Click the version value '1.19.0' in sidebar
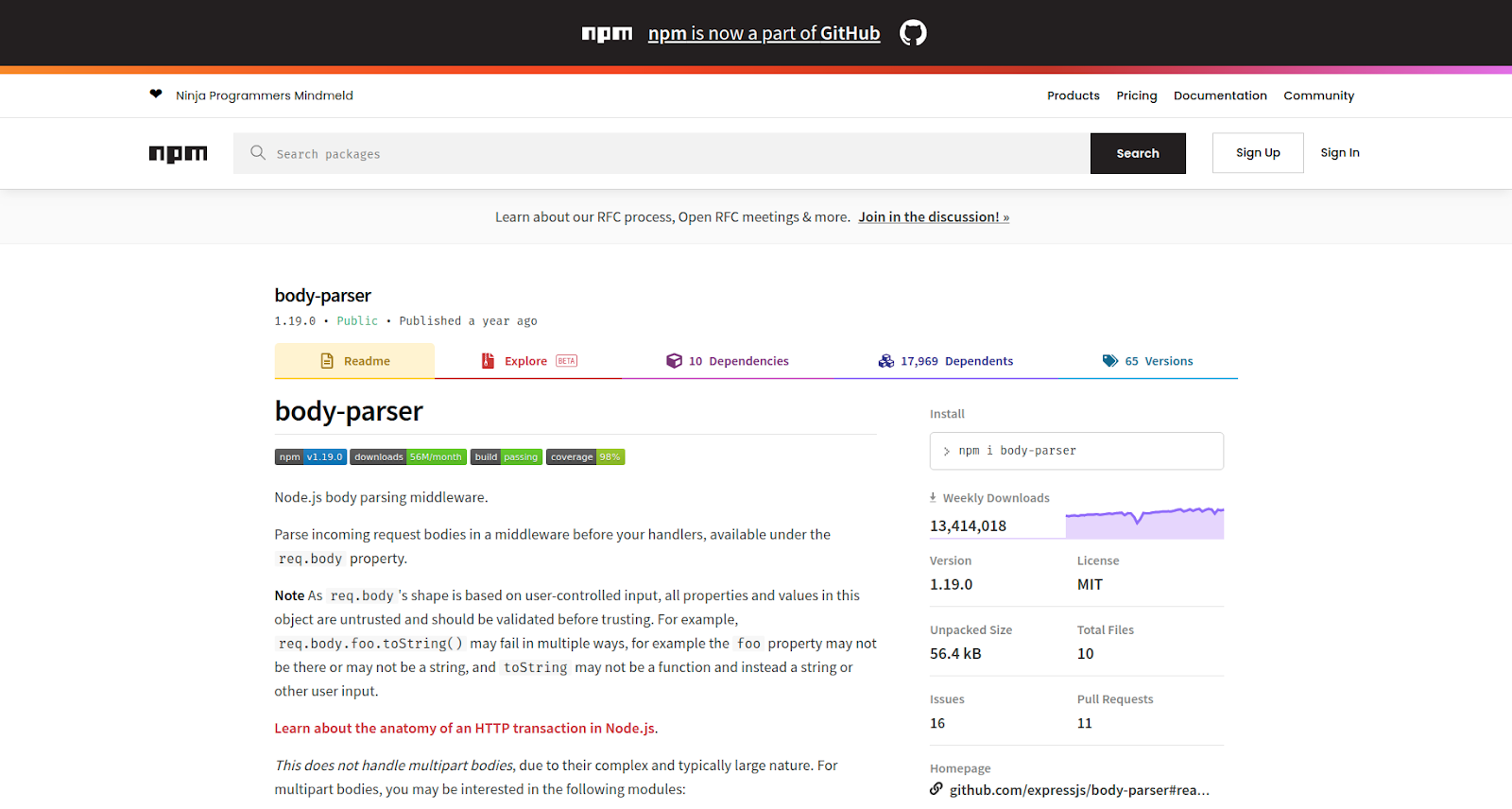Image resolution: width=1512 pixels, height=809 pixels. point(951,585)
